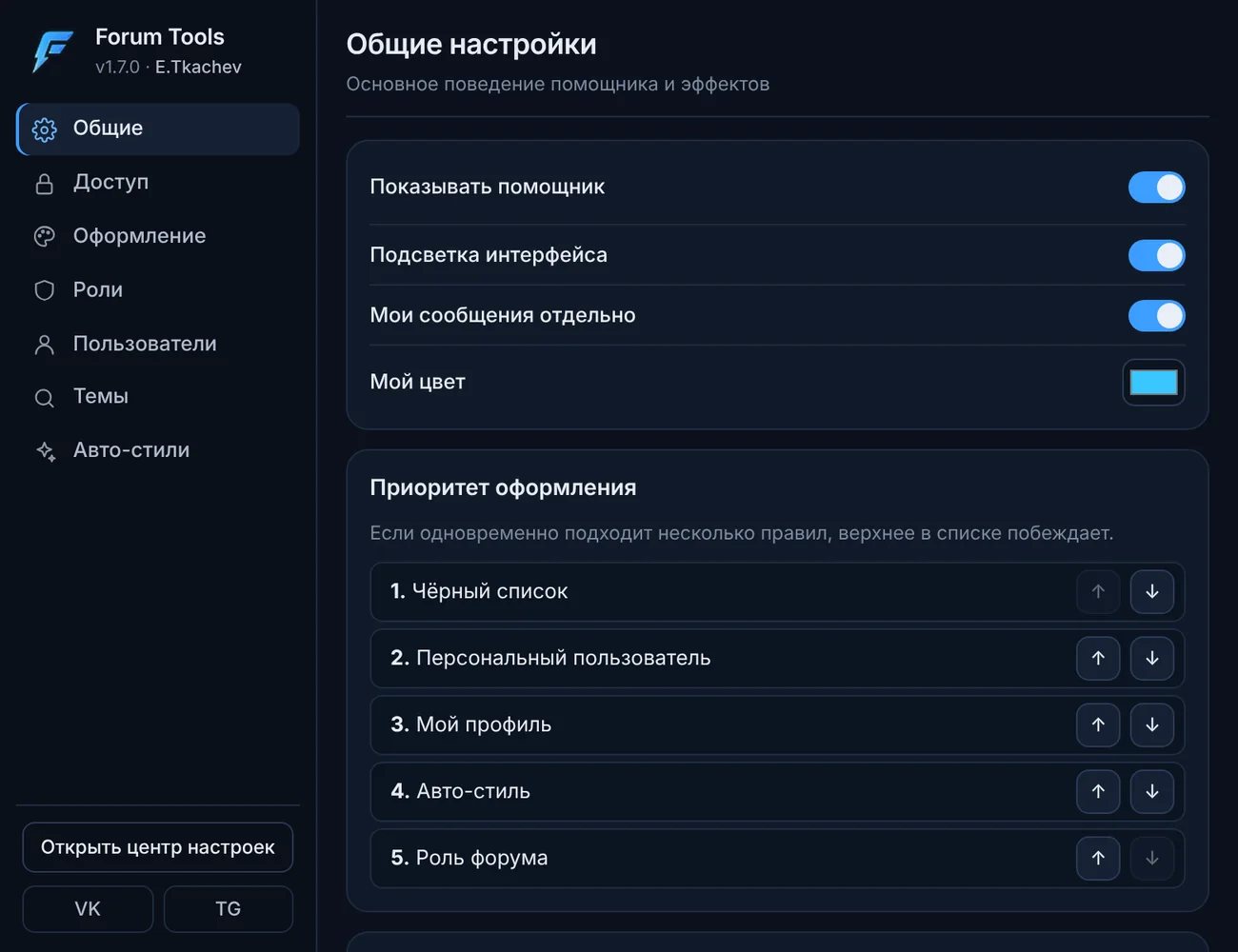
Task: Click the magnifier icon beside Темы
Action: click(44, 398)
